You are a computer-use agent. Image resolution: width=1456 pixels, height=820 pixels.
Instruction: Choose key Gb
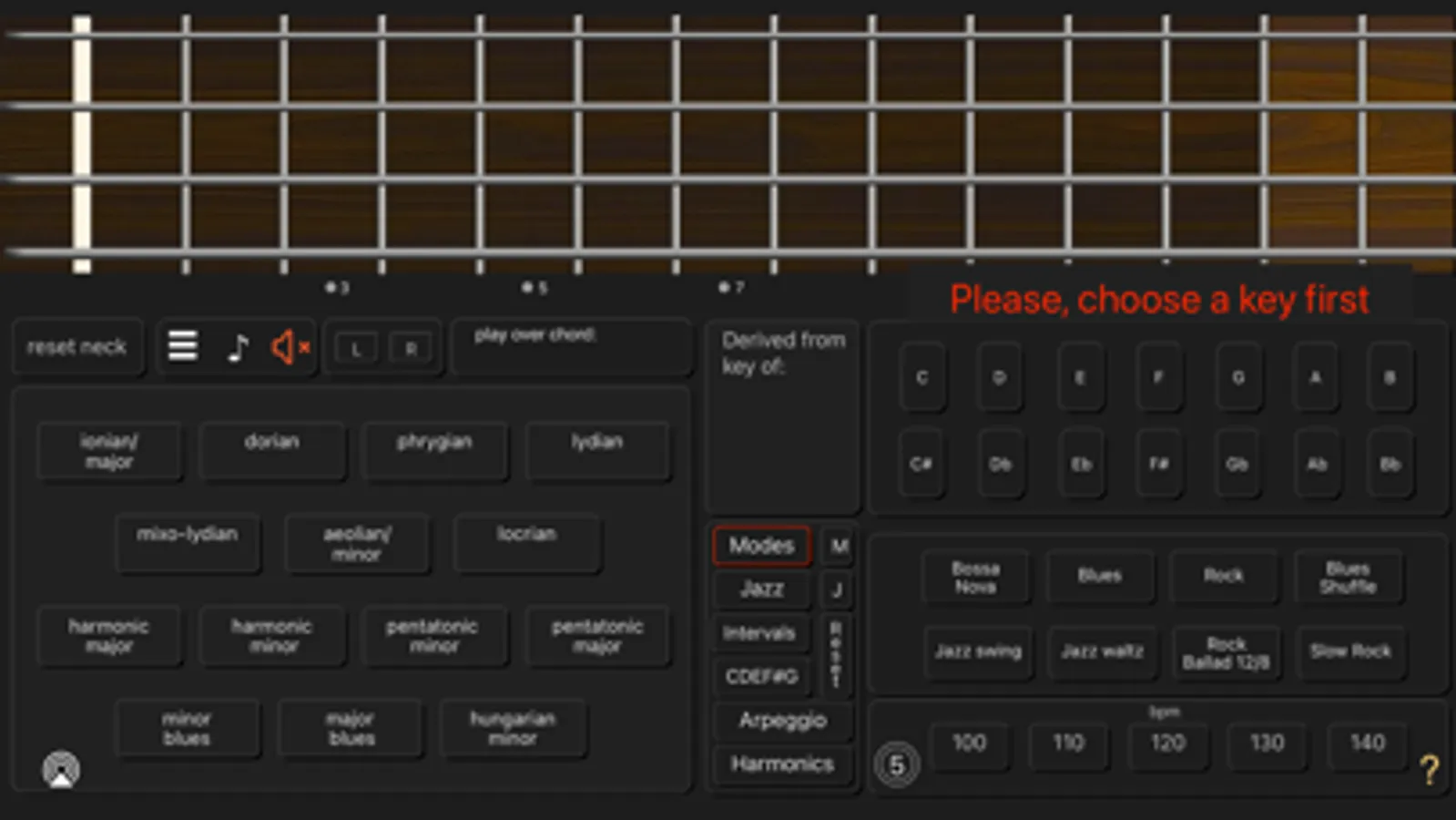[x=1237, y=464]
